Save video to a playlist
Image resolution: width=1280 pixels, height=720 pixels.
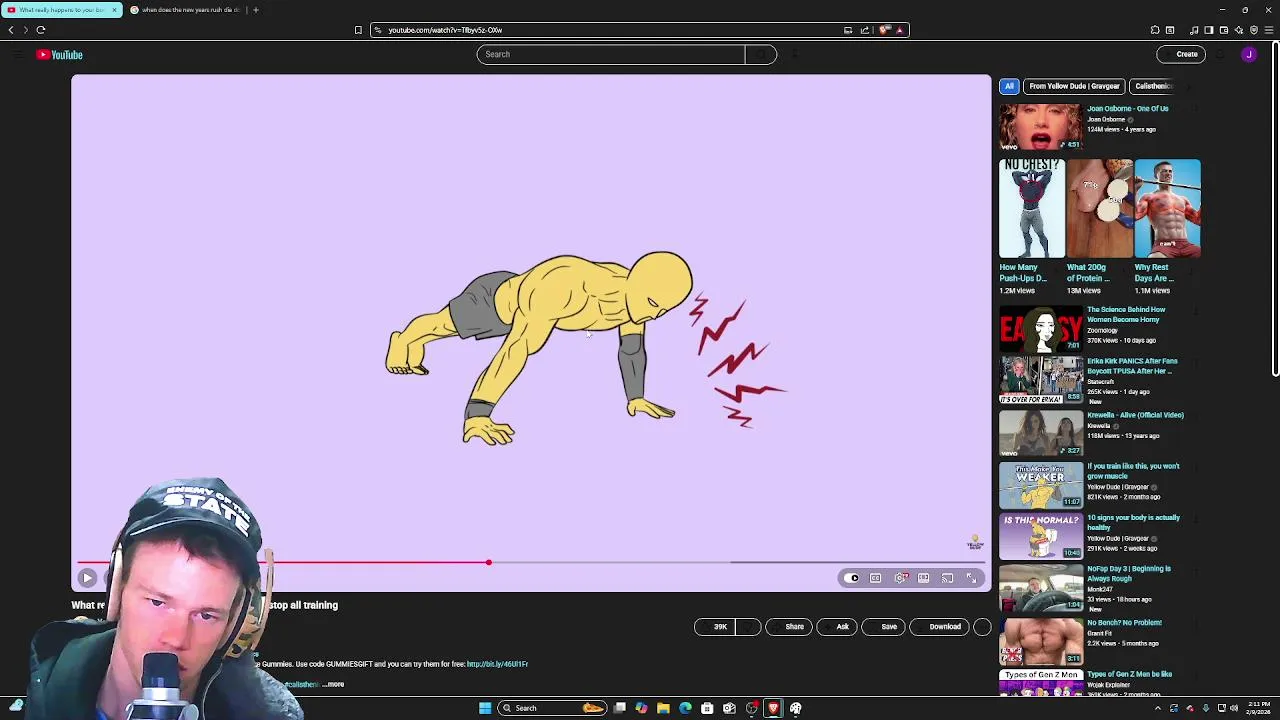pyautogui.click(x=883, y=627)
